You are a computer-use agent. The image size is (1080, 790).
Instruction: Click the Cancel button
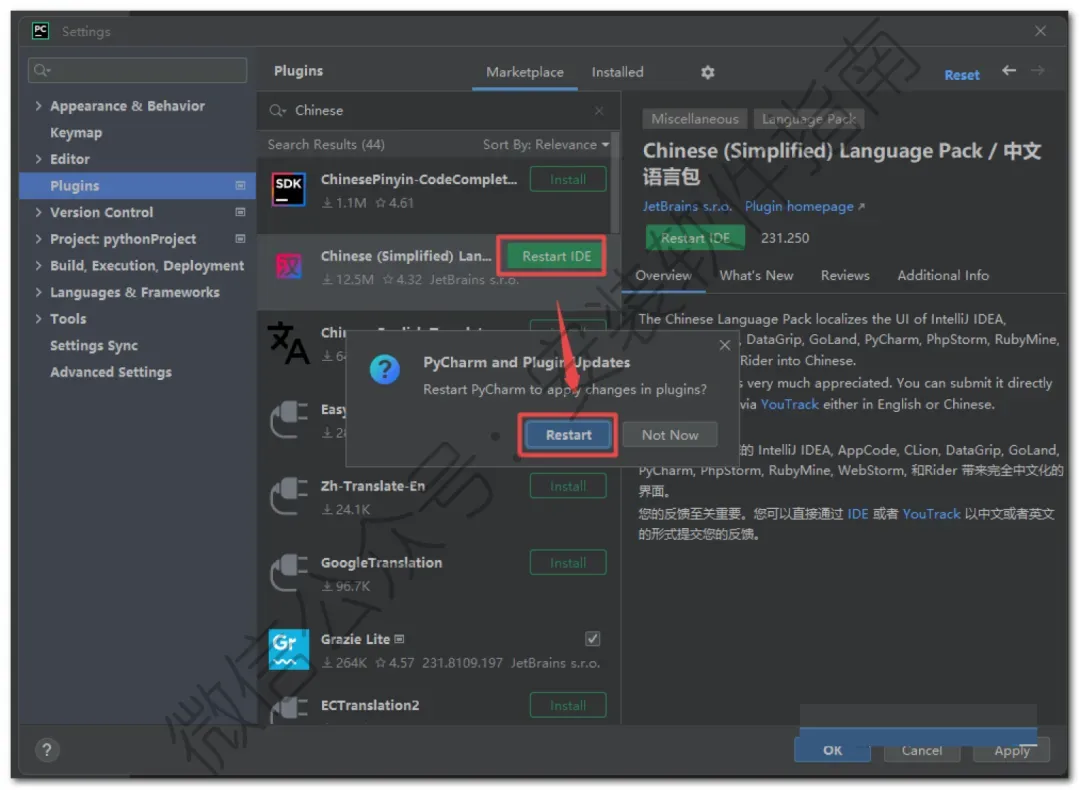[922, 750]
